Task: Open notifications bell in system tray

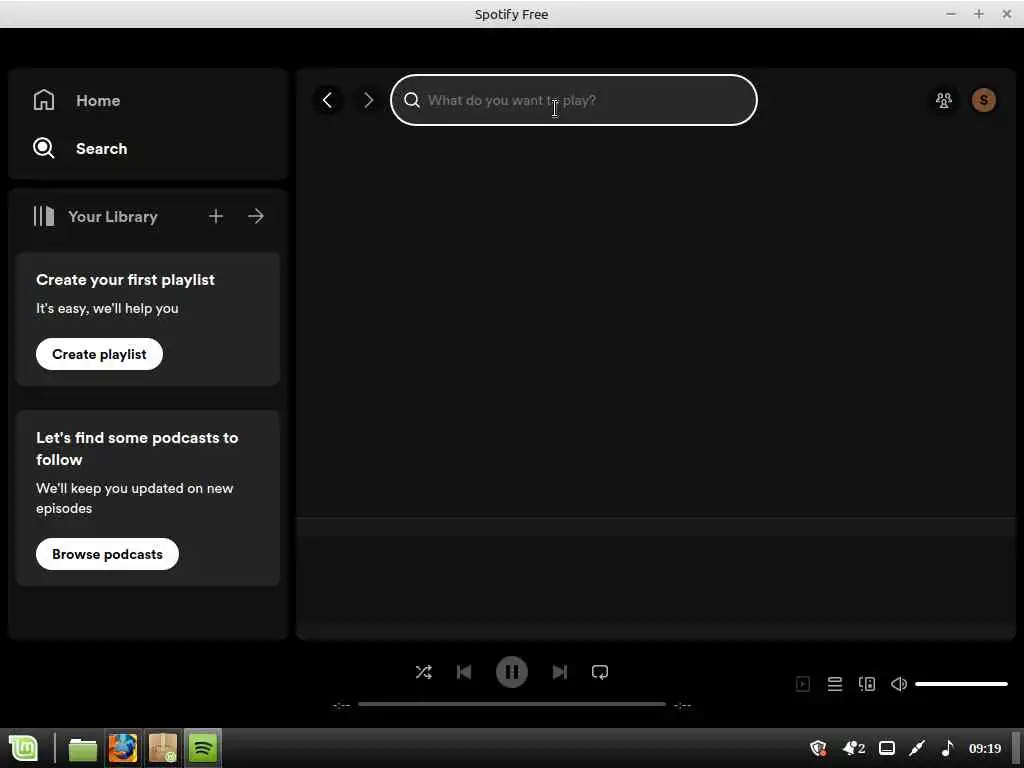Action: 854,748
